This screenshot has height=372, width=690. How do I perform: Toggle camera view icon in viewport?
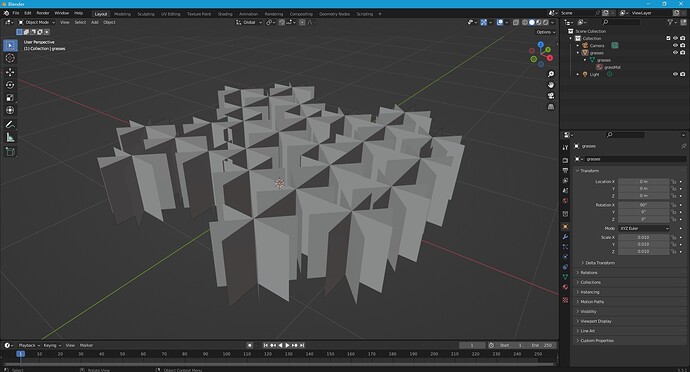point(551,96)
